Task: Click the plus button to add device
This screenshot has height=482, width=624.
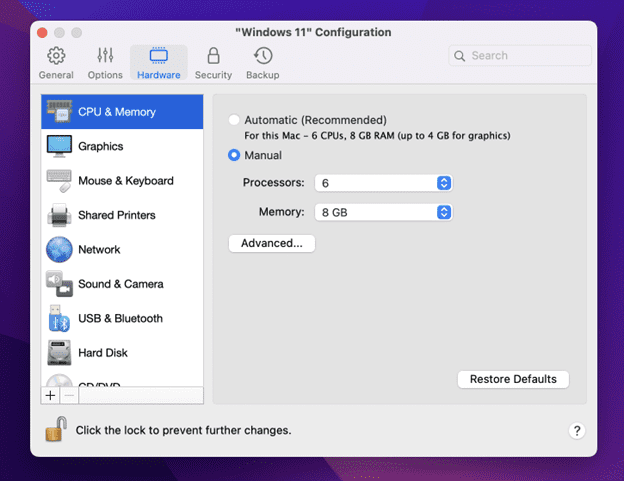Action: pyautogui.click(x=50, y=395)
